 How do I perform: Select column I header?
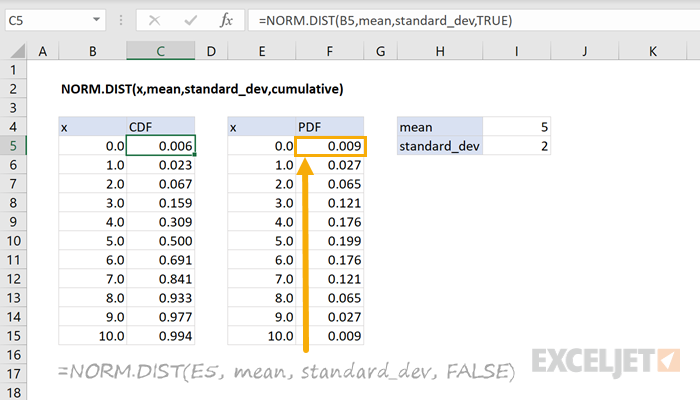517,51
